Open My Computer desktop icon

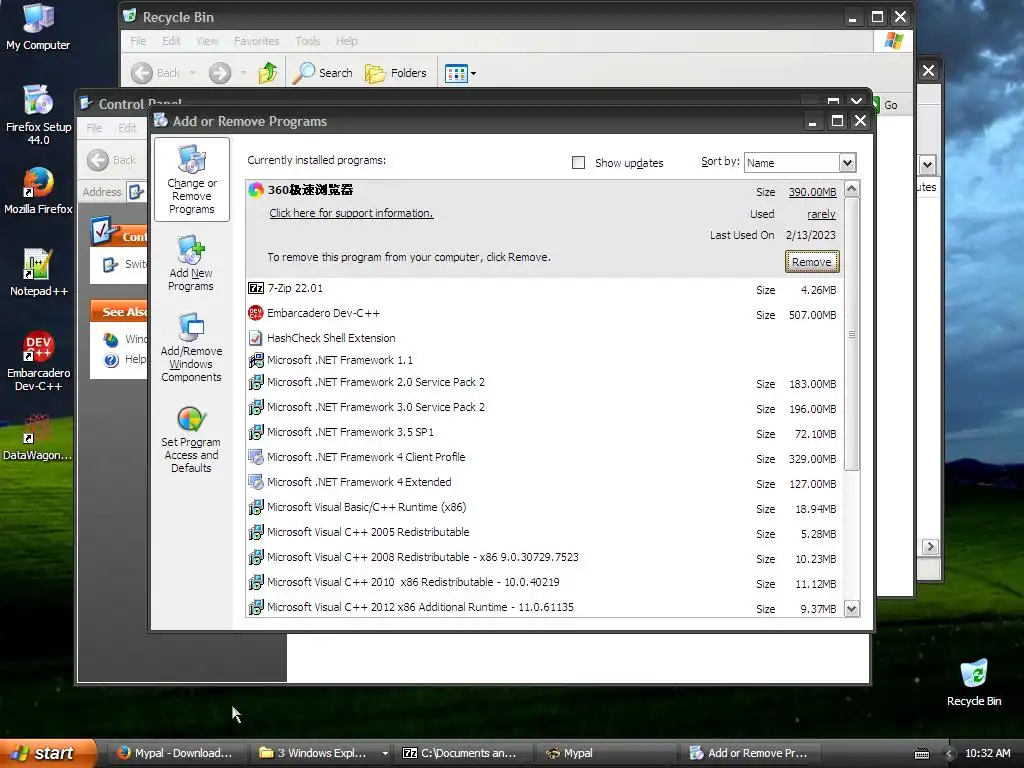(38, 27)
